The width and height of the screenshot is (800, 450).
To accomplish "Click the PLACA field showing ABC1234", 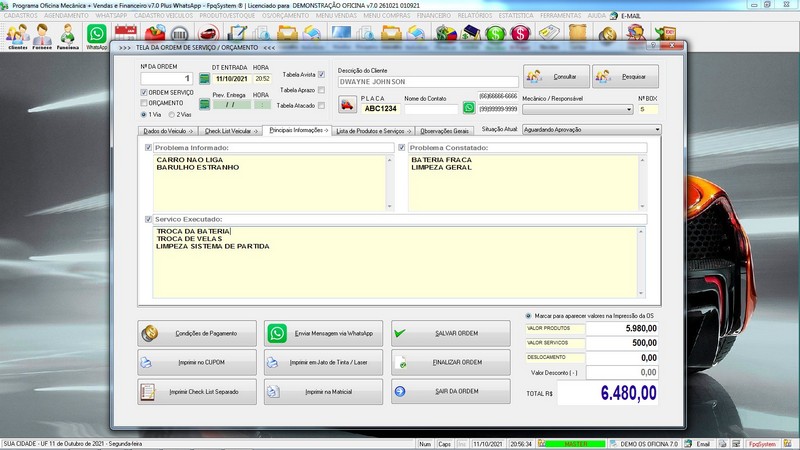I will click(381, 109).
